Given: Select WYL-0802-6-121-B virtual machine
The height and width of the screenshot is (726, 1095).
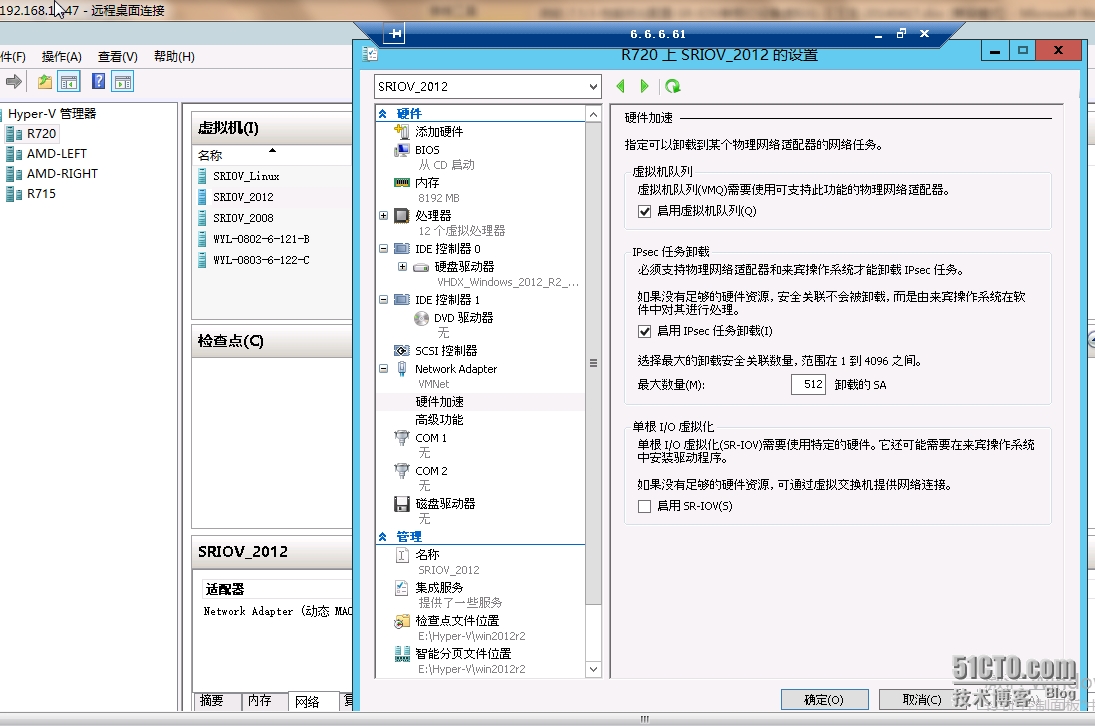Looking at the screenshot, I should point(261,239).
